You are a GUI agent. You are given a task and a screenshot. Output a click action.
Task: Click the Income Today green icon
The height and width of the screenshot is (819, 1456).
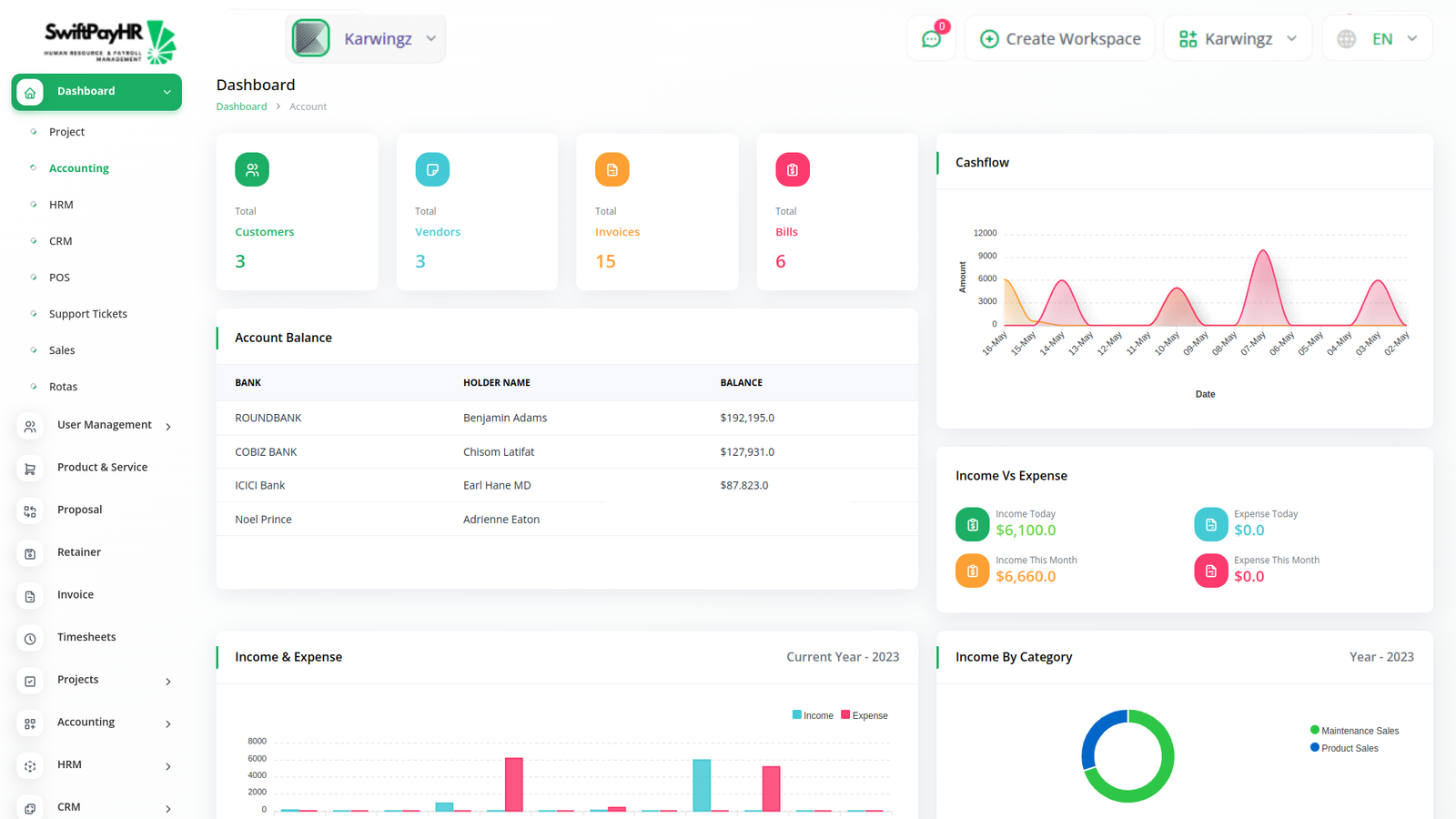point(972,524)
